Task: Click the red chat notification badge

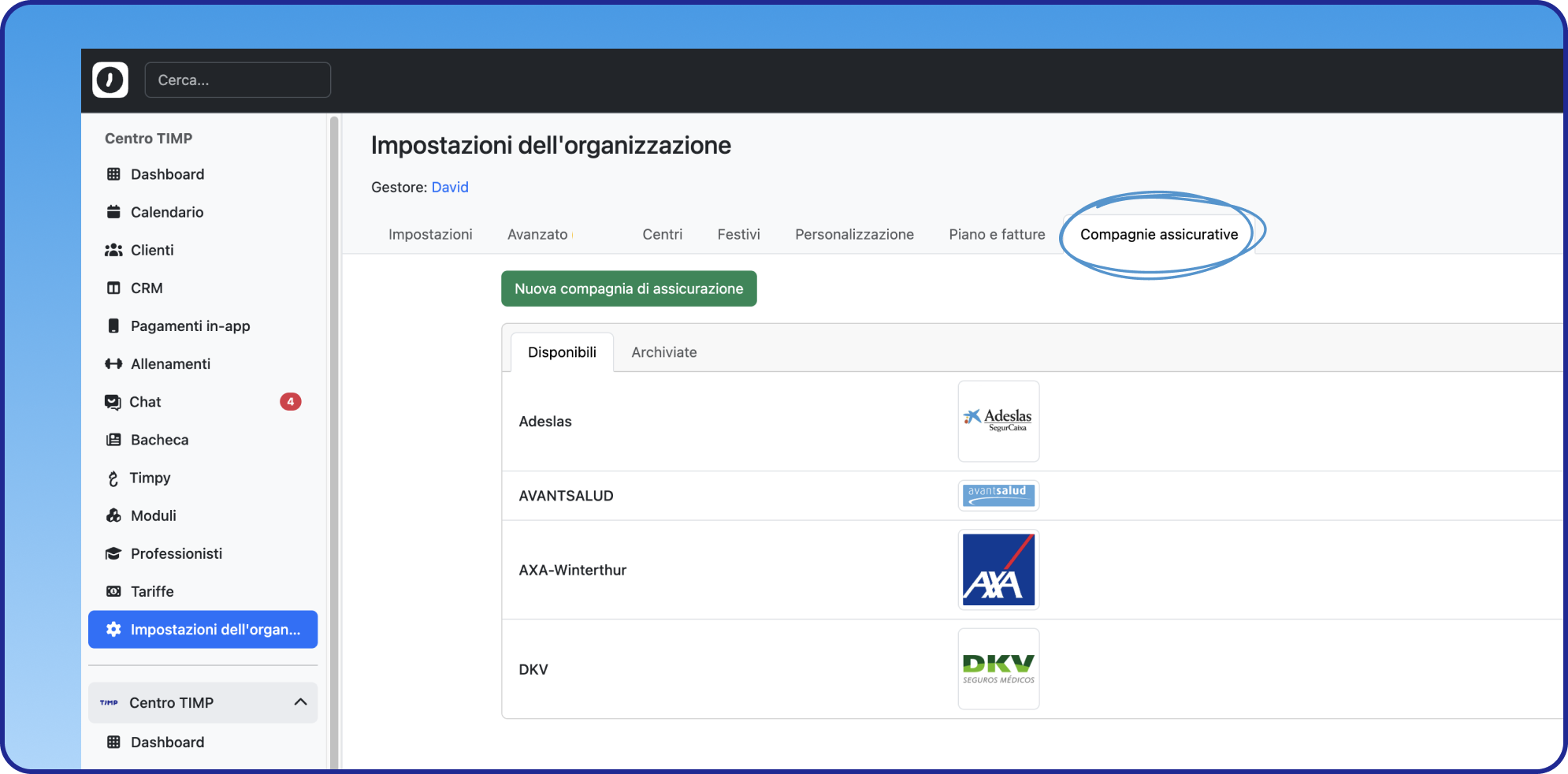Action: 290,402
